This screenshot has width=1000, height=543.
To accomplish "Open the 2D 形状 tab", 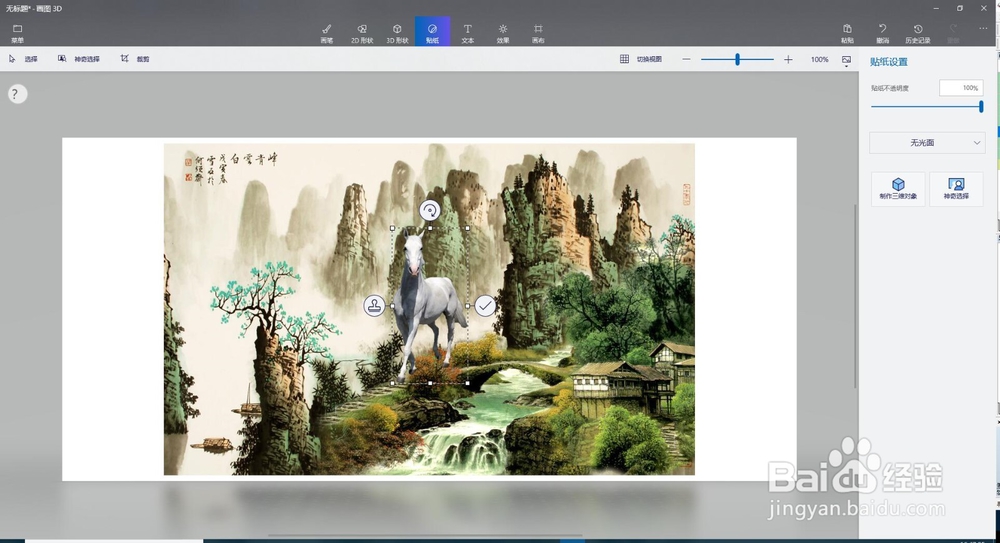I will click(362, 33).
